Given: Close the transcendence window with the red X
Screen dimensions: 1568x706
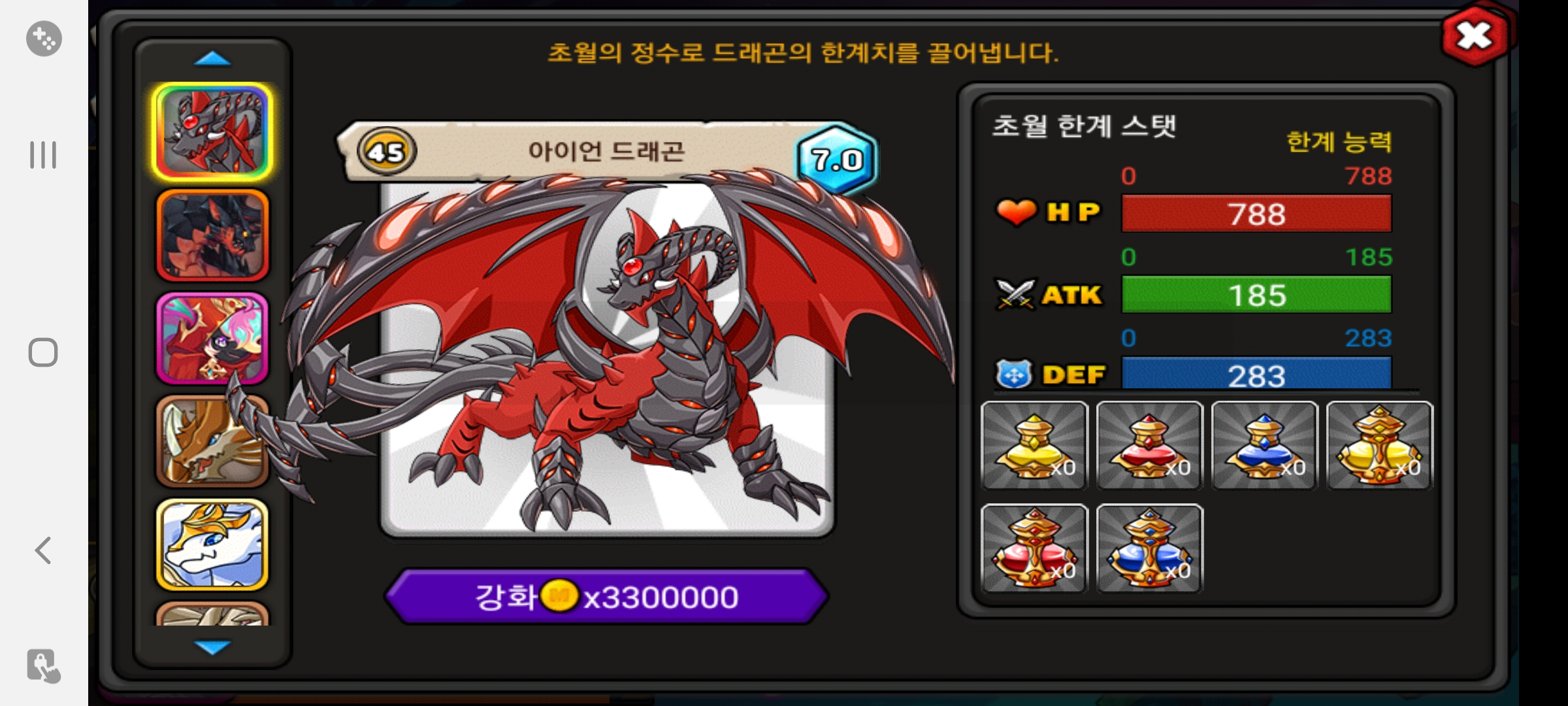Looking at the screenshot, I should click(x=1475, y=36).
